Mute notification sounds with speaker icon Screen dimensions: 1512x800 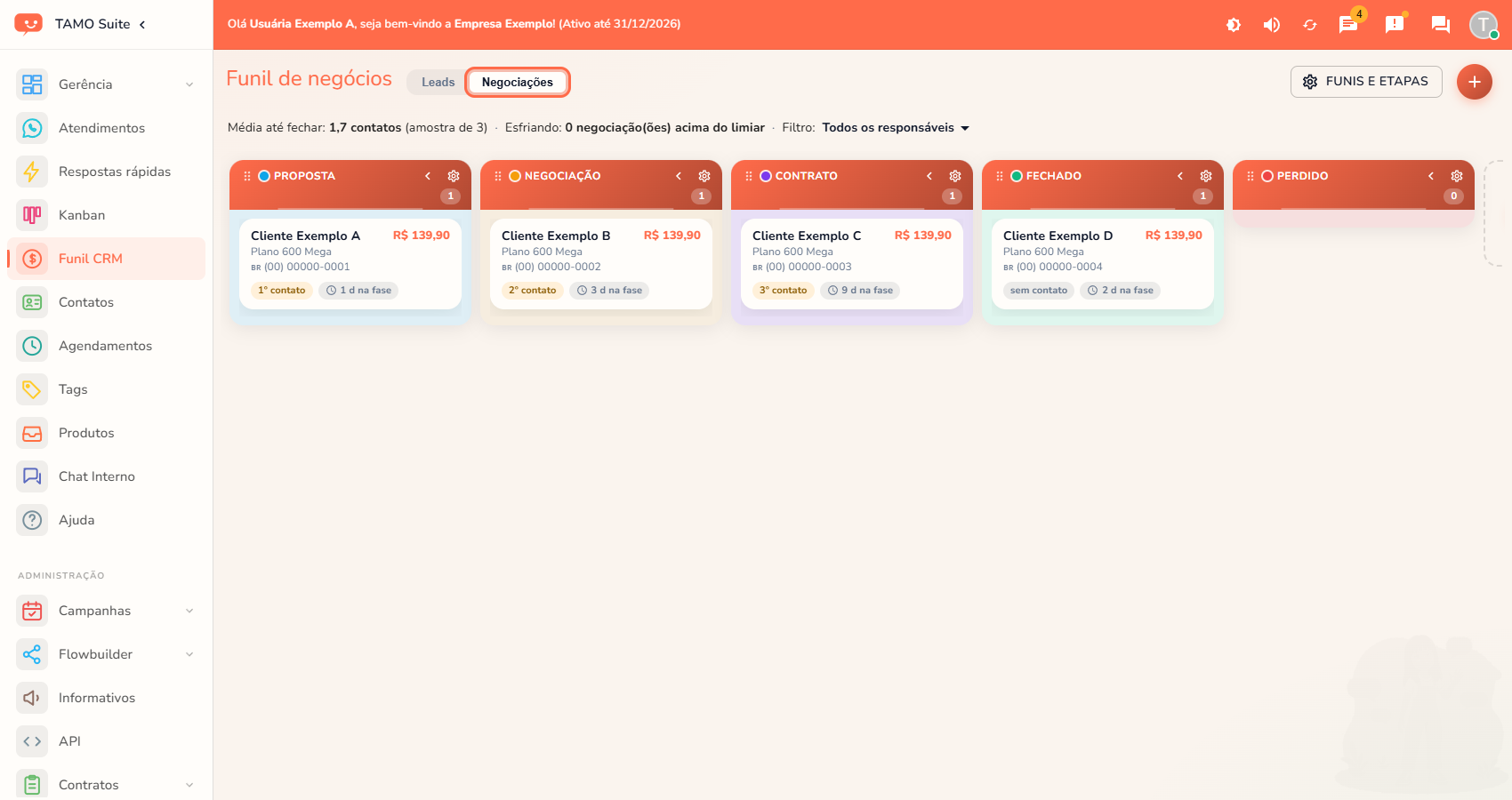pyautogui.click(x=1272, y=25)
